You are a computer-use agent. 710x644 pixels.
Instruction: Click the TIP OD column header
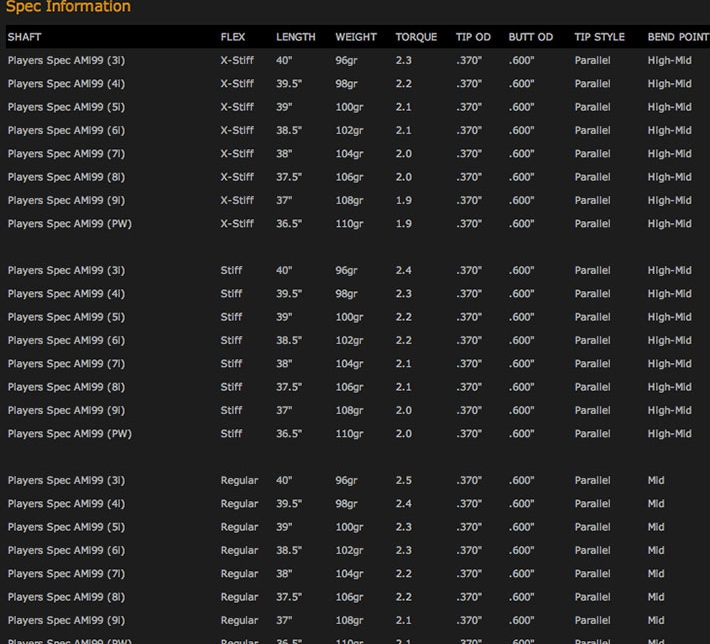pos(473,37)
